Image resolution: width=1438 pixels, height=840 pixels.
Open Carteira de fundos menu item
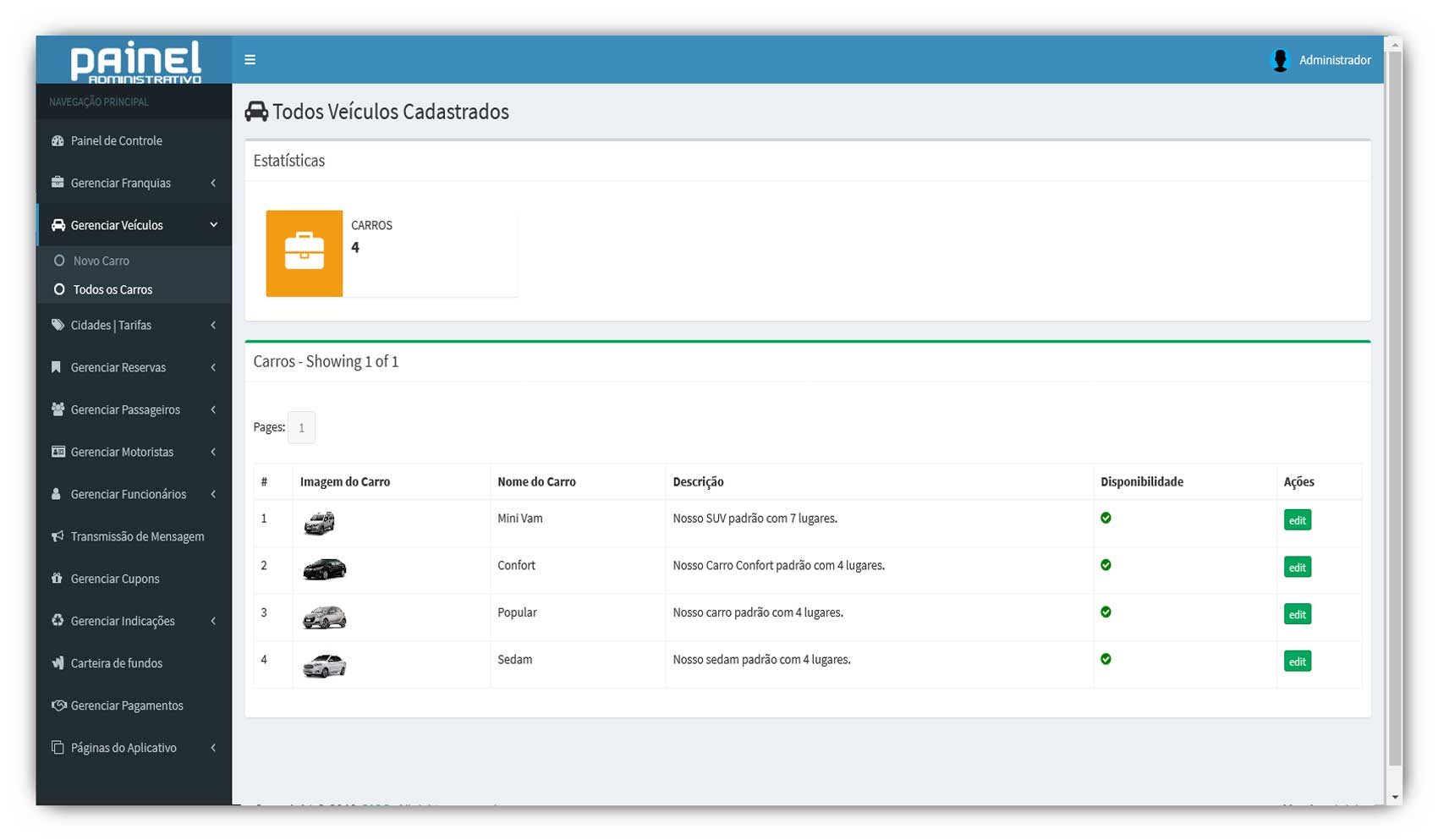click(134, 663)
